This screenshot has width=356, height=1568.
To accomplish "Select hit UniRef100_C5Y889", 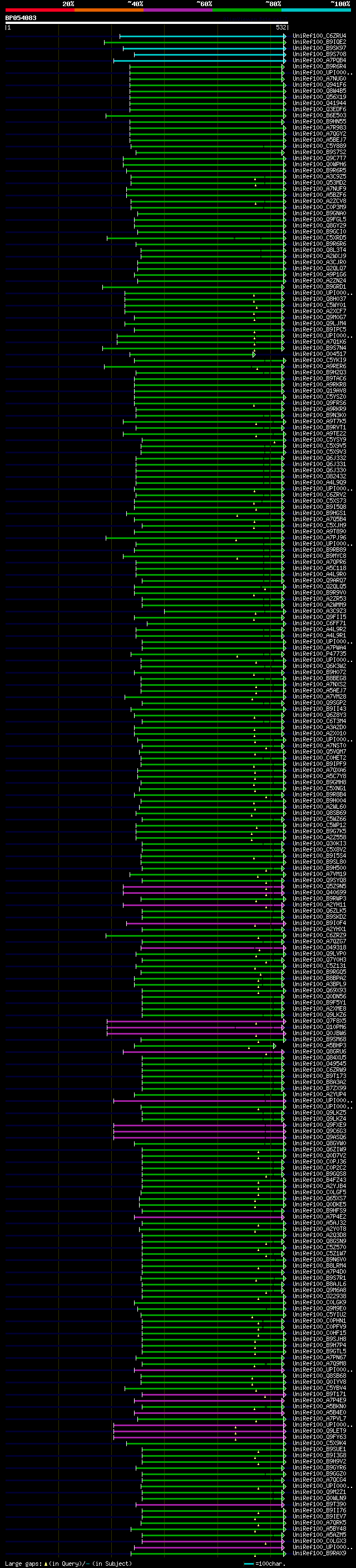I will pyautogui.click(x=319, y=146).
